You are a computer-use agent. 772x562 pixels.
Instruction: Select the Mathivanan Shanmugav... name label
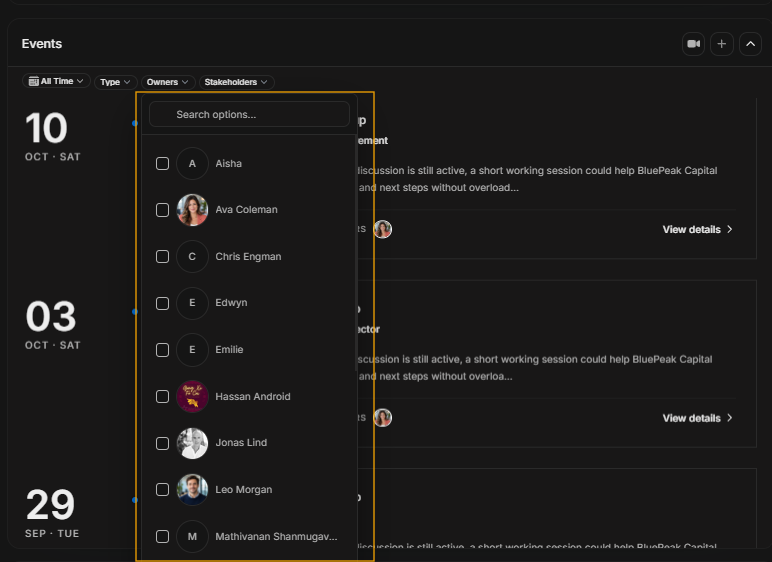(x=276, y=536)
